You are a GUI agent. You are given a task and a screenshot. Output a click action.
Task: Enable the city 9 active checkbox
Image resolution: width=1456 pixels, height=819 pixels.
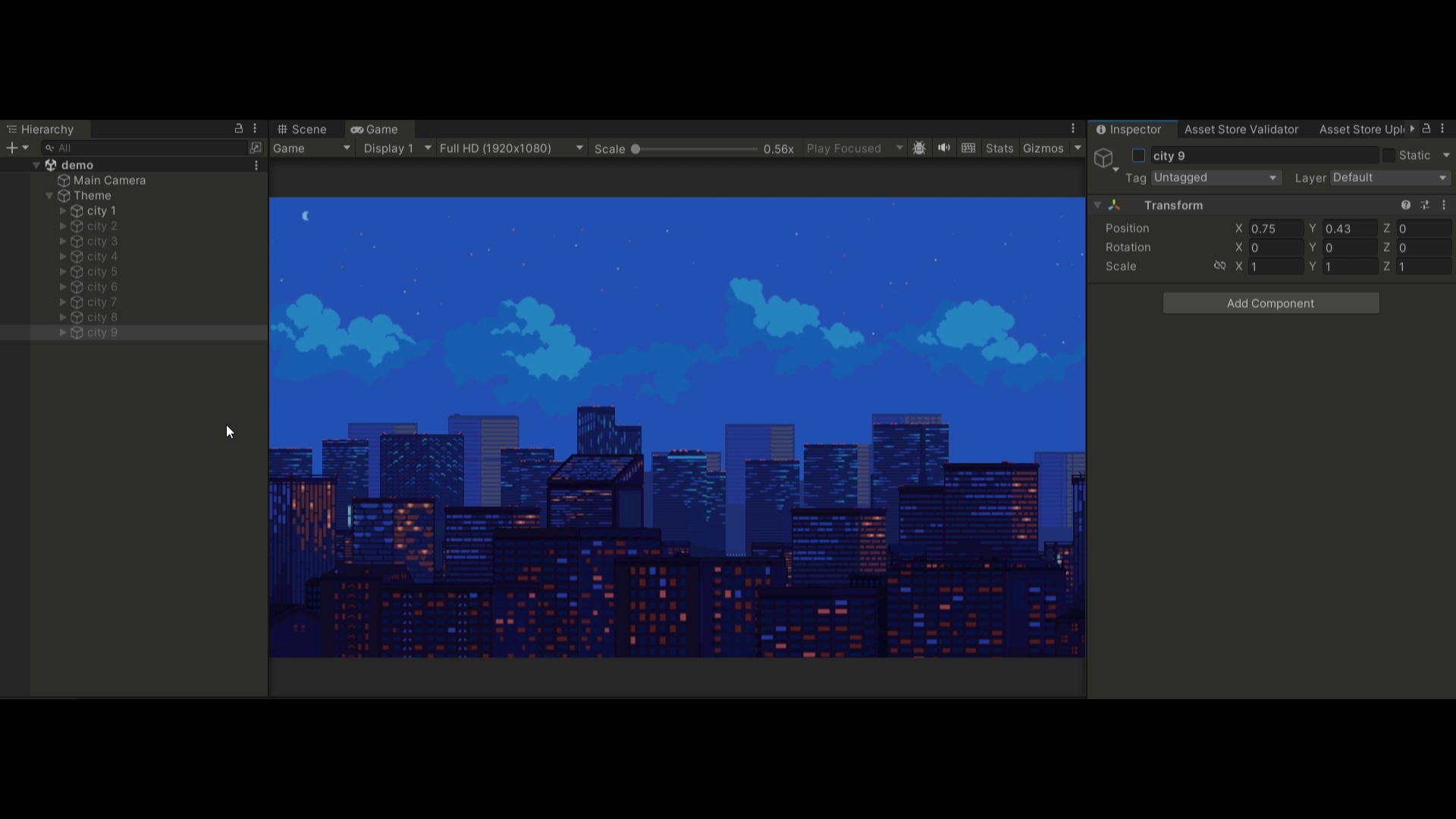[1138, 155]
